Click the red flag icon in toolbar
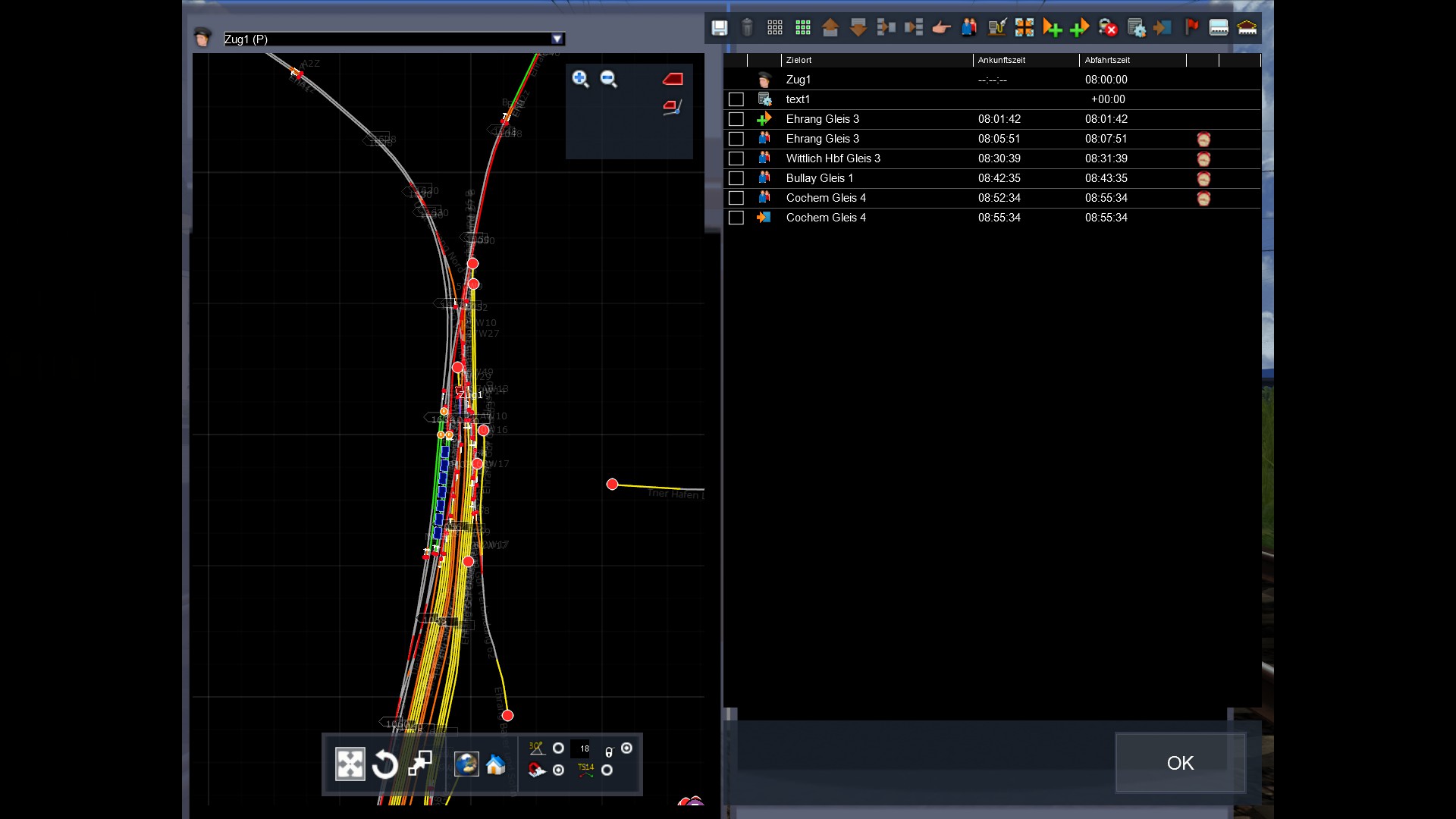This screenshot has height=819, width=1456. click(x=1191, y=28)
